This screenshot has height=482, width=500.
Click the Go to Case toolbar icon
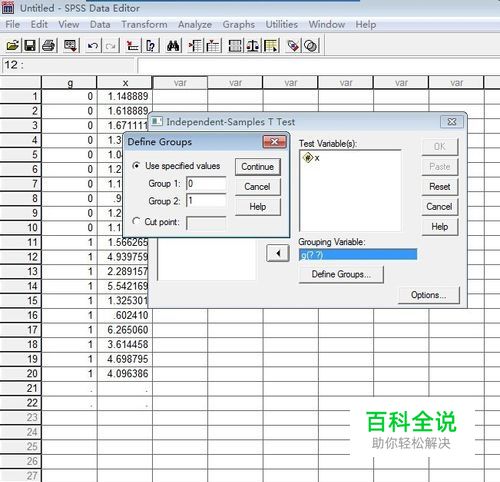pyautogui.click(x=133, y=46)
